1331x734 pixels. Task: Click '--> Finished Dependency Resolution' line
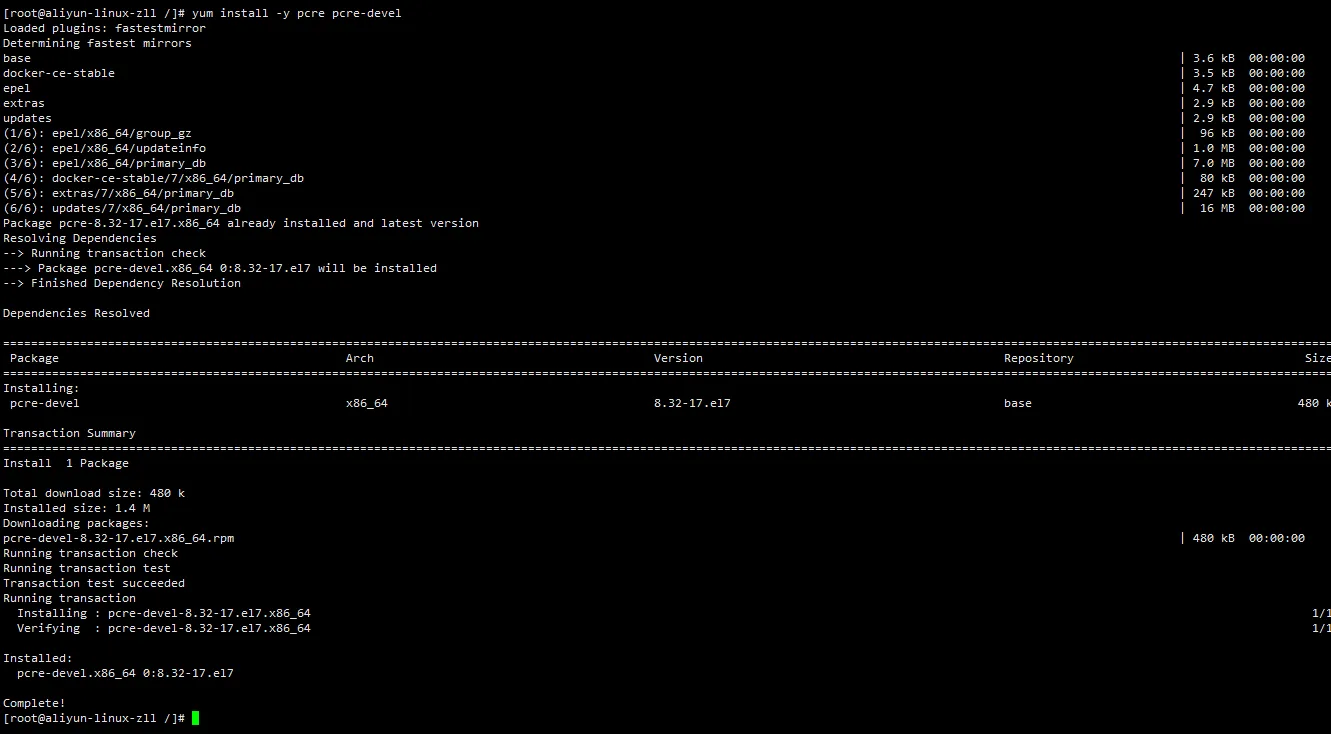(122, 283)
